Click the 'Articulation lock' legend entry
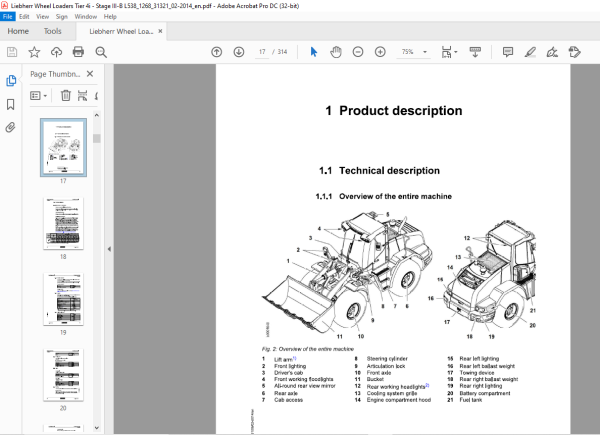Viewport: 600px width, 435px height. click(386, 366)
